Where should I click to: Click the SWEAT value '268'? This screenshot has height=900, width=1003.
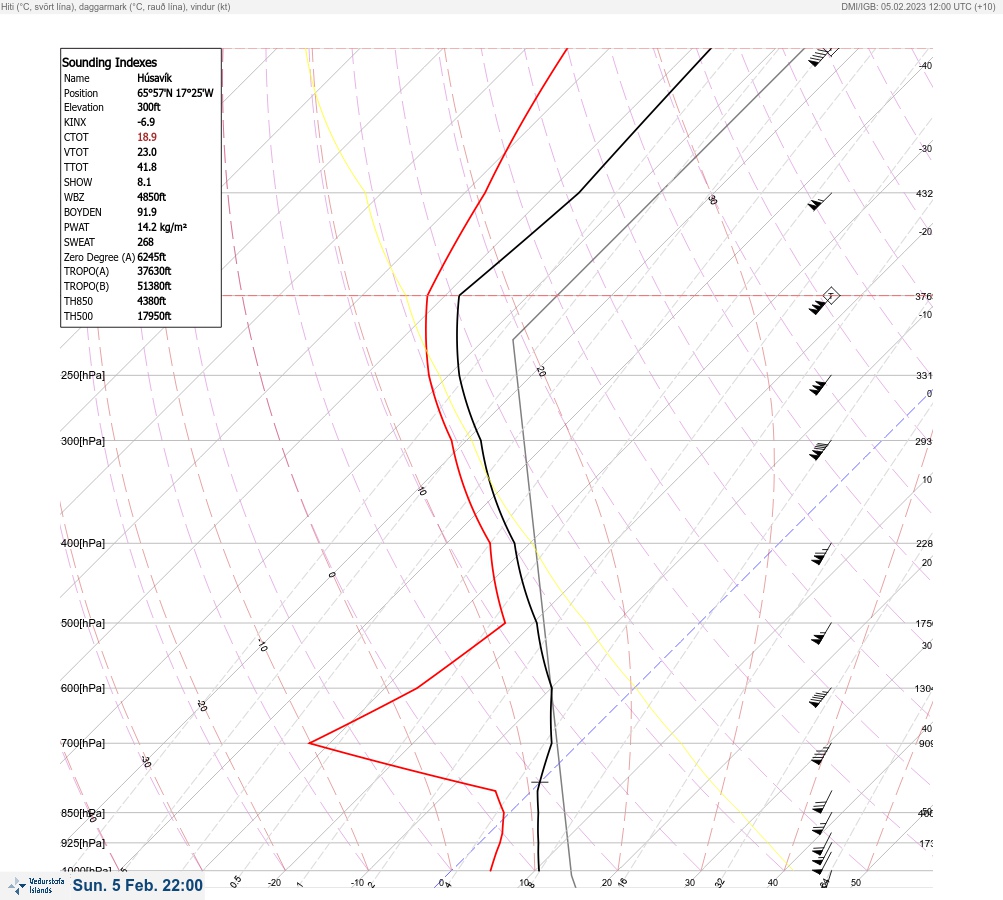[145, 242]
